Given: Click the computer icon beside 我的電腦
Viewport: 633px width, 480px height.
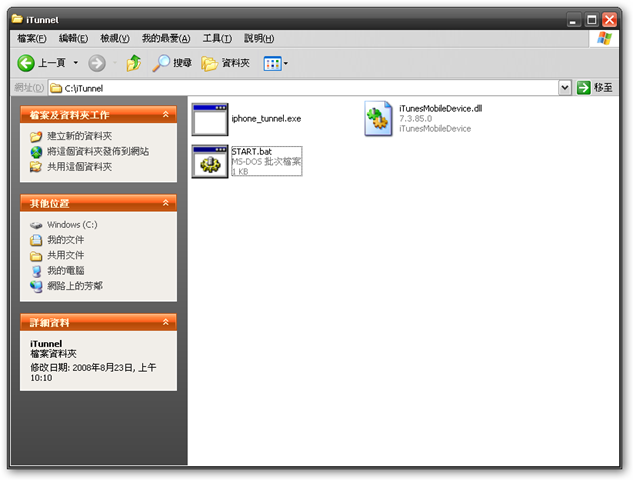Looking at the screenshot, I should tap(36, 271).
